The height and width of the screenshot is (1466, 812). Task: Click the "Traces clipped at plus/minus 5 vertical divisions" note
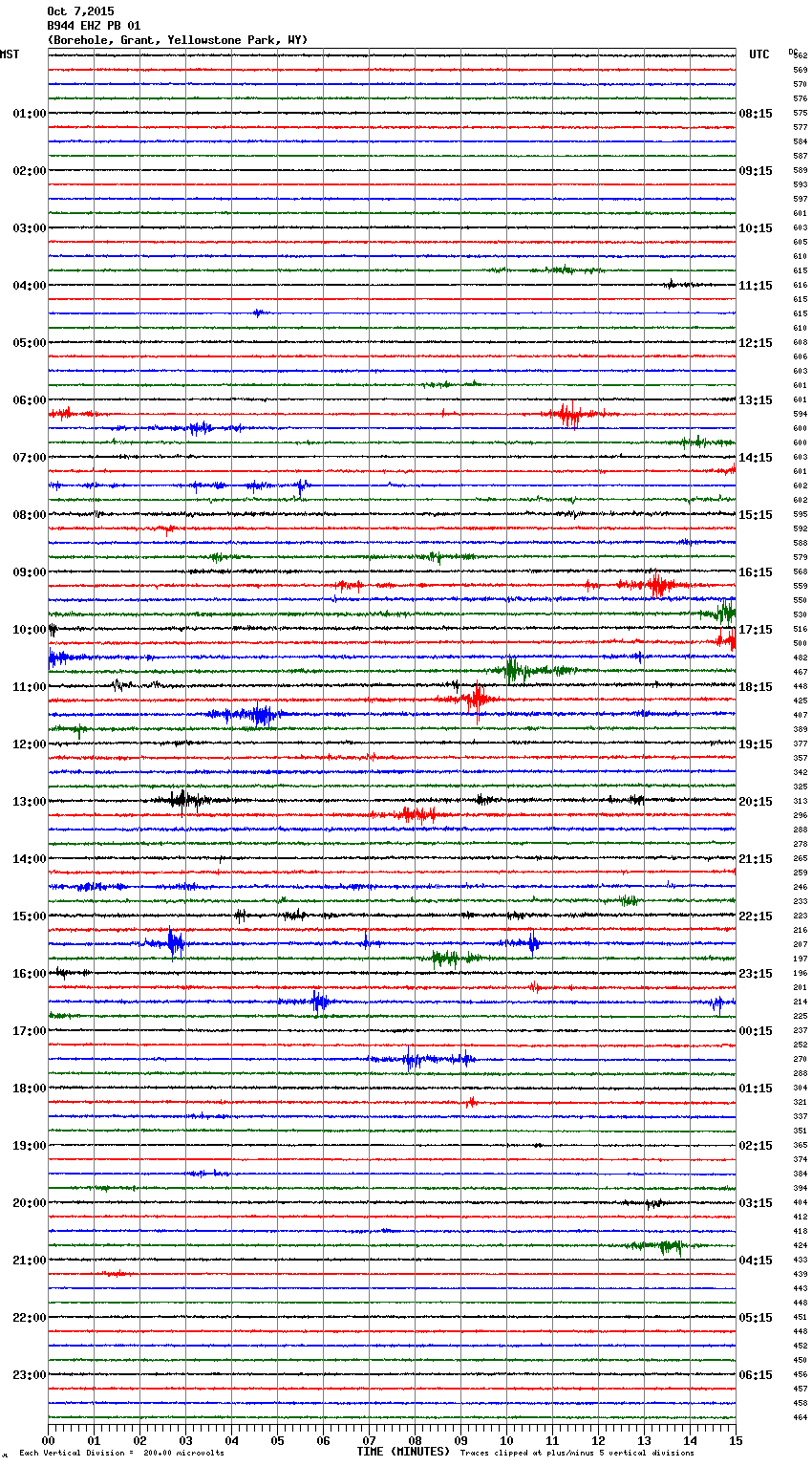[577, 1454]
